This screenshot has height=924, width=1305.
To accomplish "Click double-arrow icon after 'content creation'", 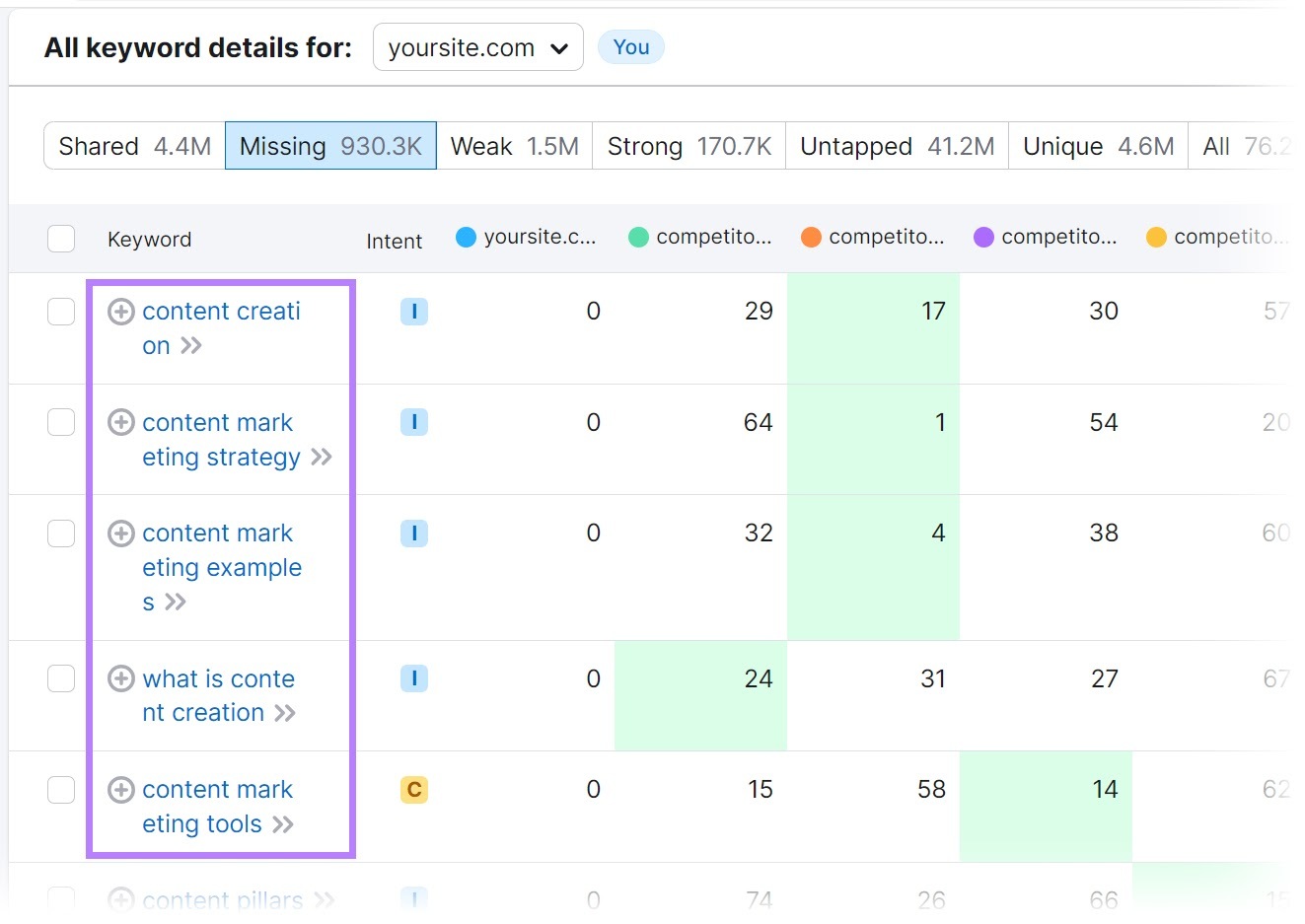I will tap(191, 346).
